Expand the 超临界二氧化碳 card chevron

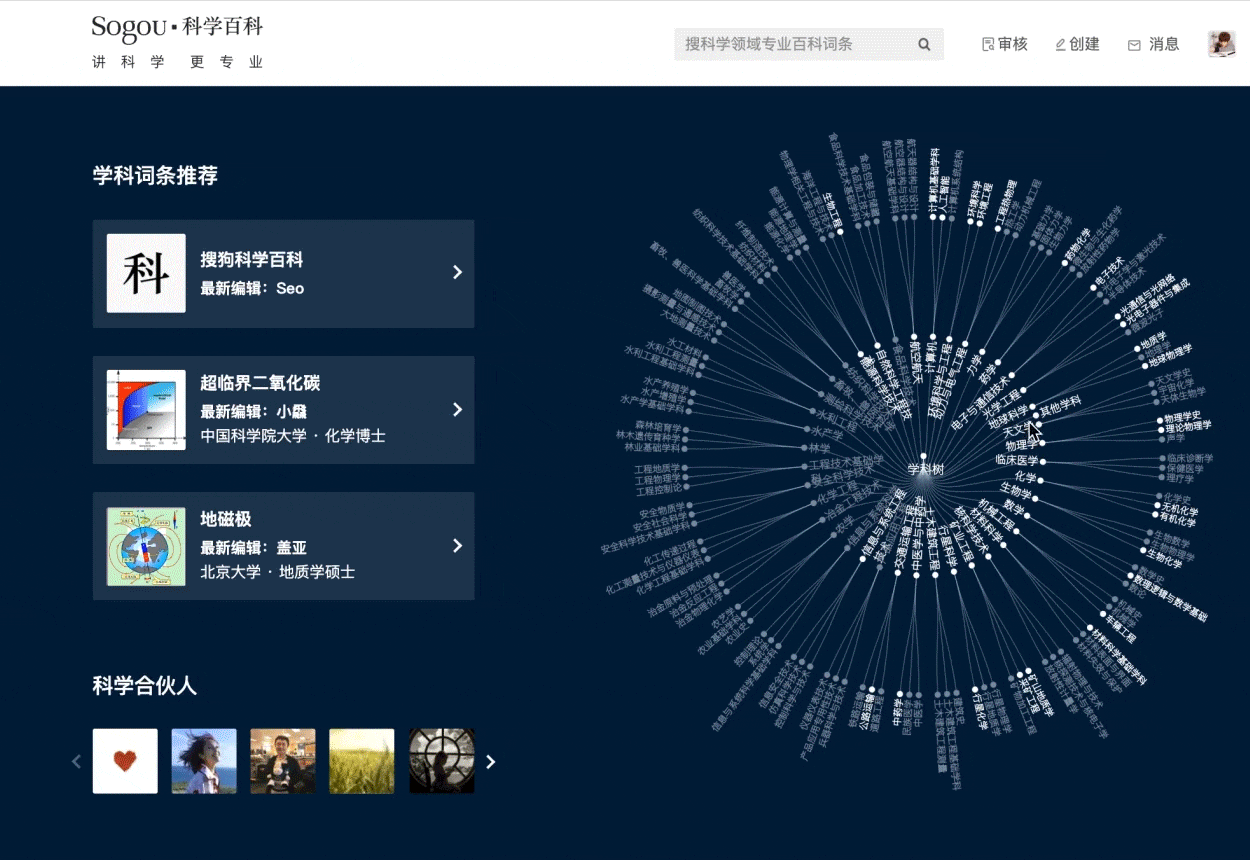[x=457, y=409]
